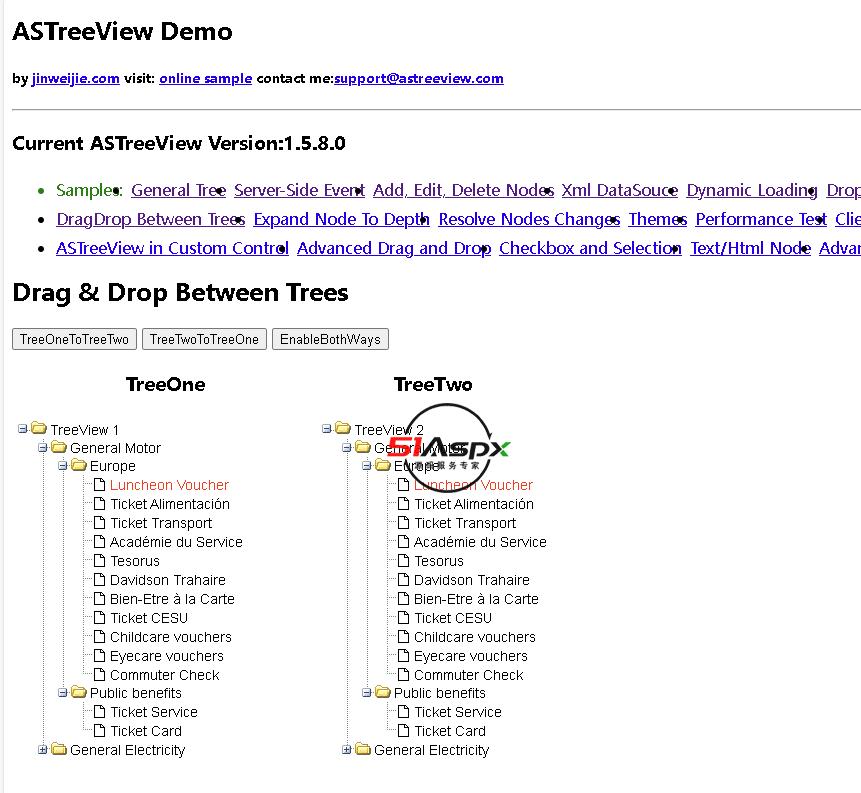This screenshot has height=793, width=861.
Task: Collapse Public benefits in TreeOne
Action: point(62,693)
